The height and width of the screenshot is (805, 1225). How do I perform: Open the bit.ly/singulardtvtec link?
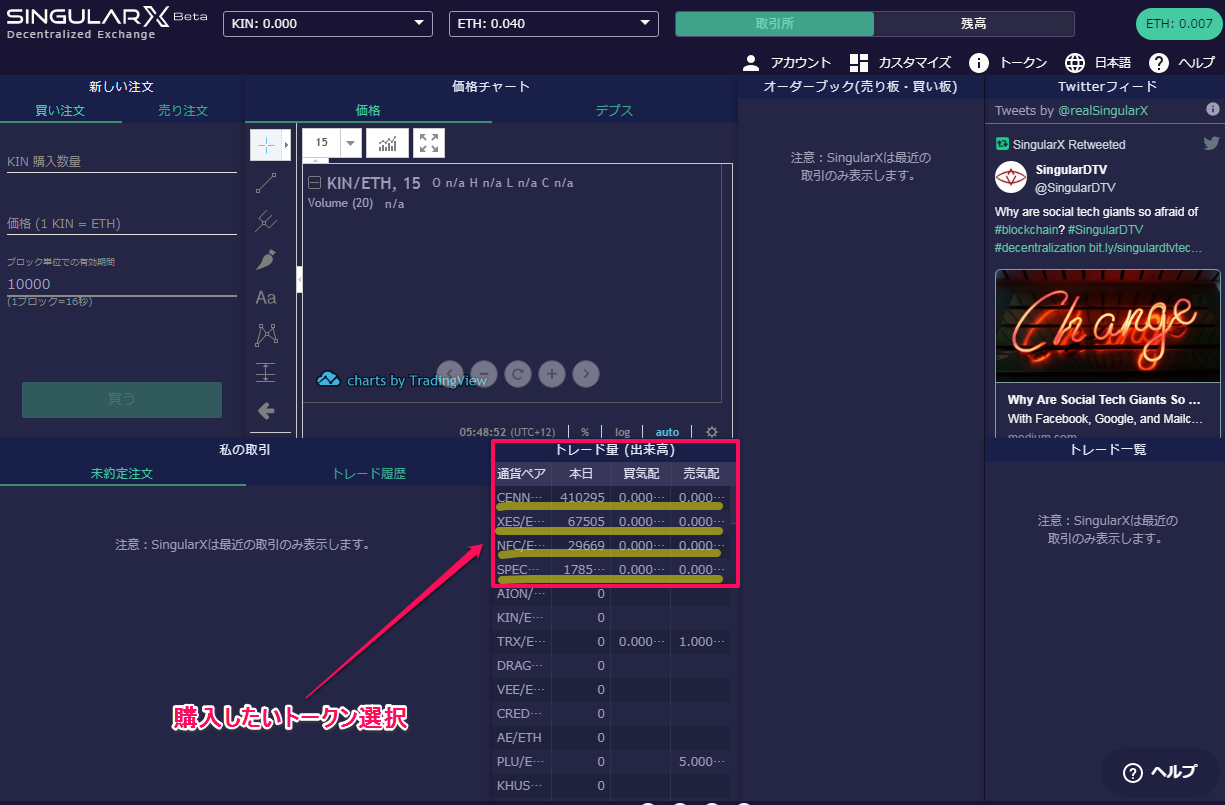point(1146,247)
